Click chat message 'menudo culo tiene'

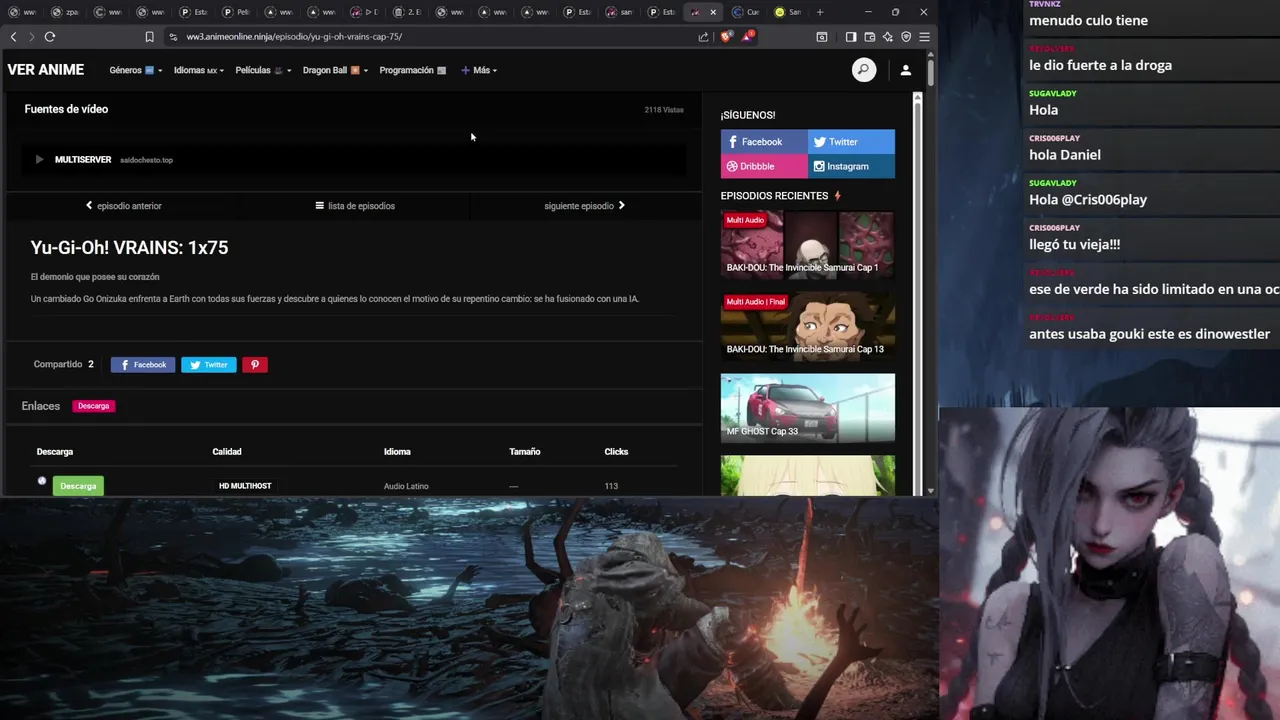coord(1088,20)
